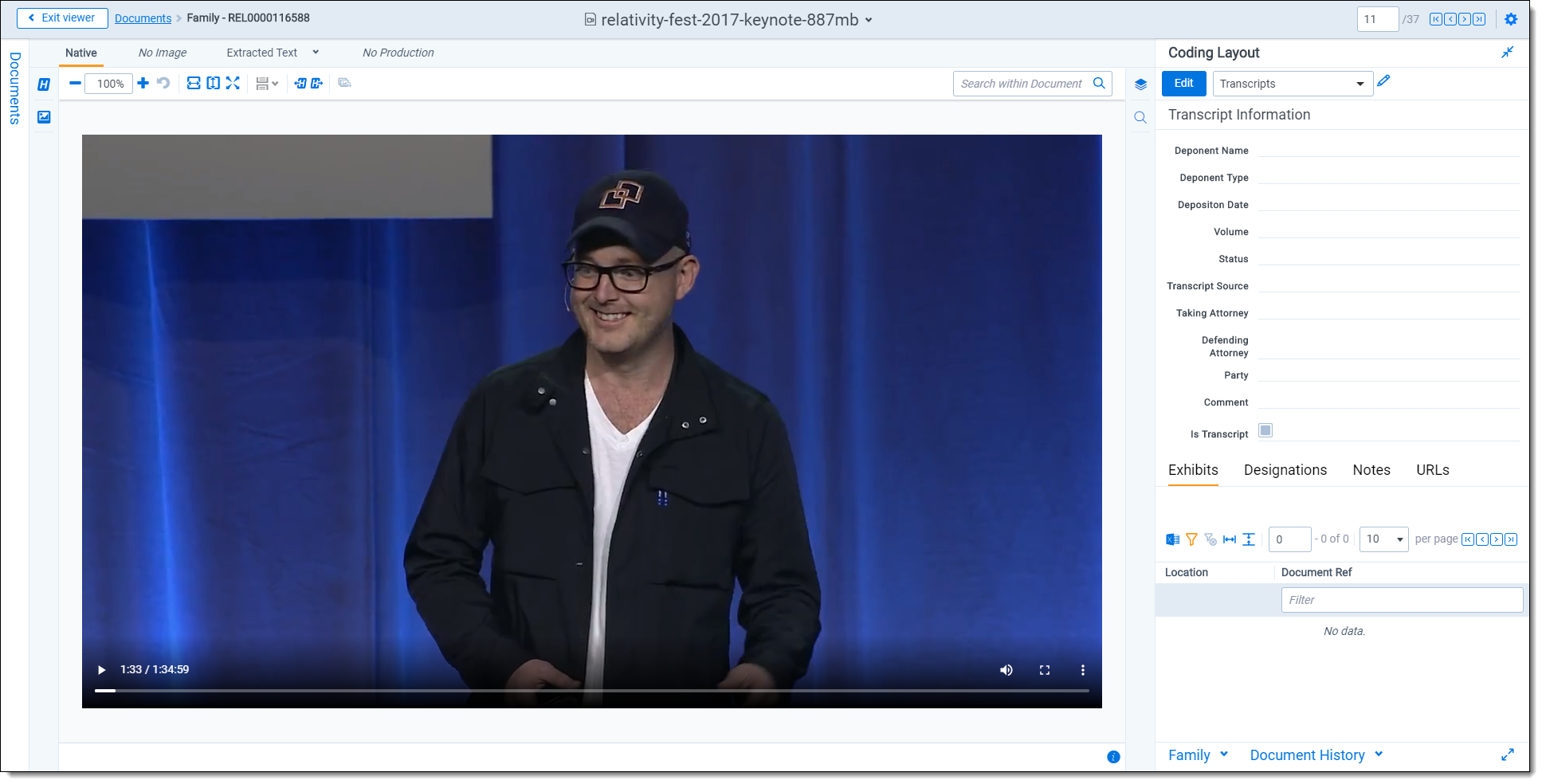Export exhibits list to Excel
Image resolution: width=1542 pixels, height=784 pixels.
coord(1172,539)
